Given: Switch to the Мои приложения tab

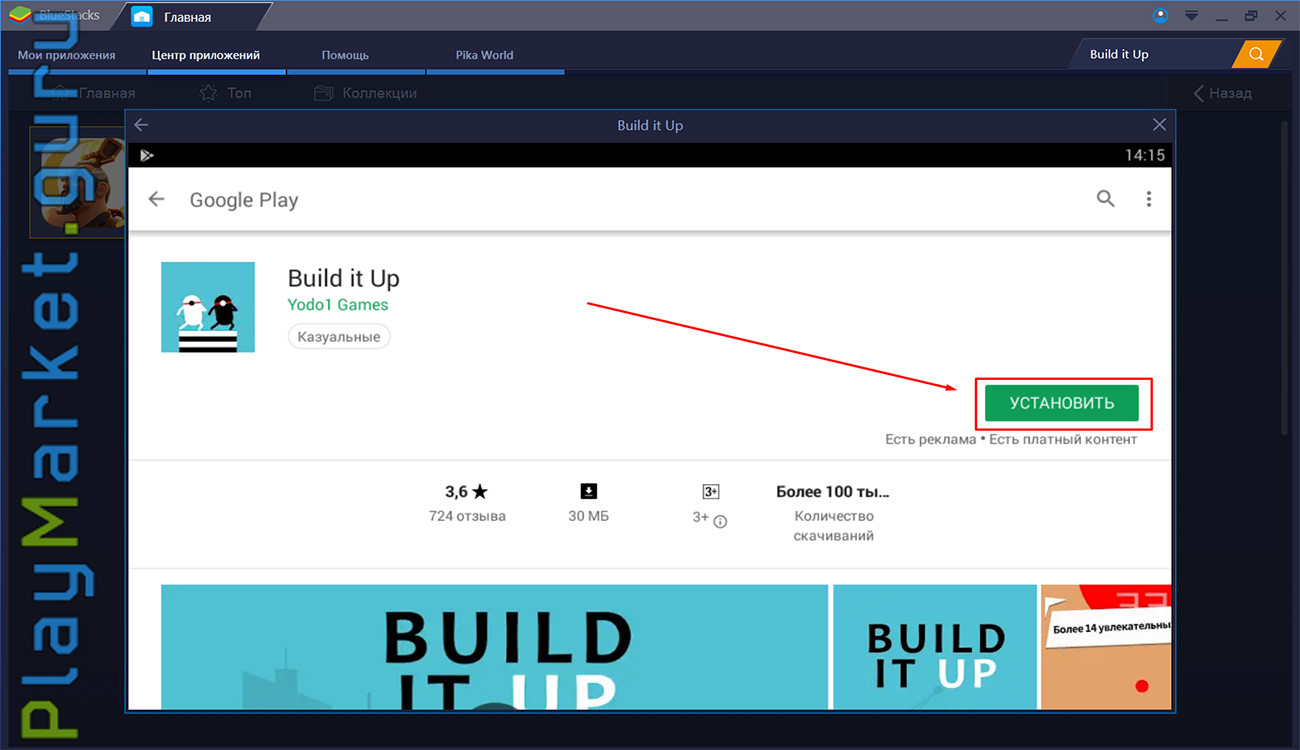Looking at the screenshot, I should [x=67, y=55].
